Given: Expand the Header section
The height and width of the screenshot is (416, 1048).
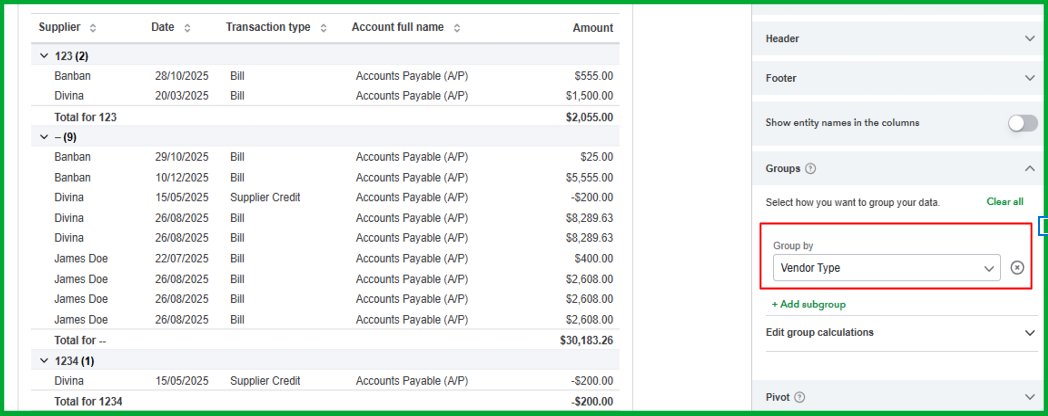Looking at the screenshot, I should click(x=1030, y=39).
